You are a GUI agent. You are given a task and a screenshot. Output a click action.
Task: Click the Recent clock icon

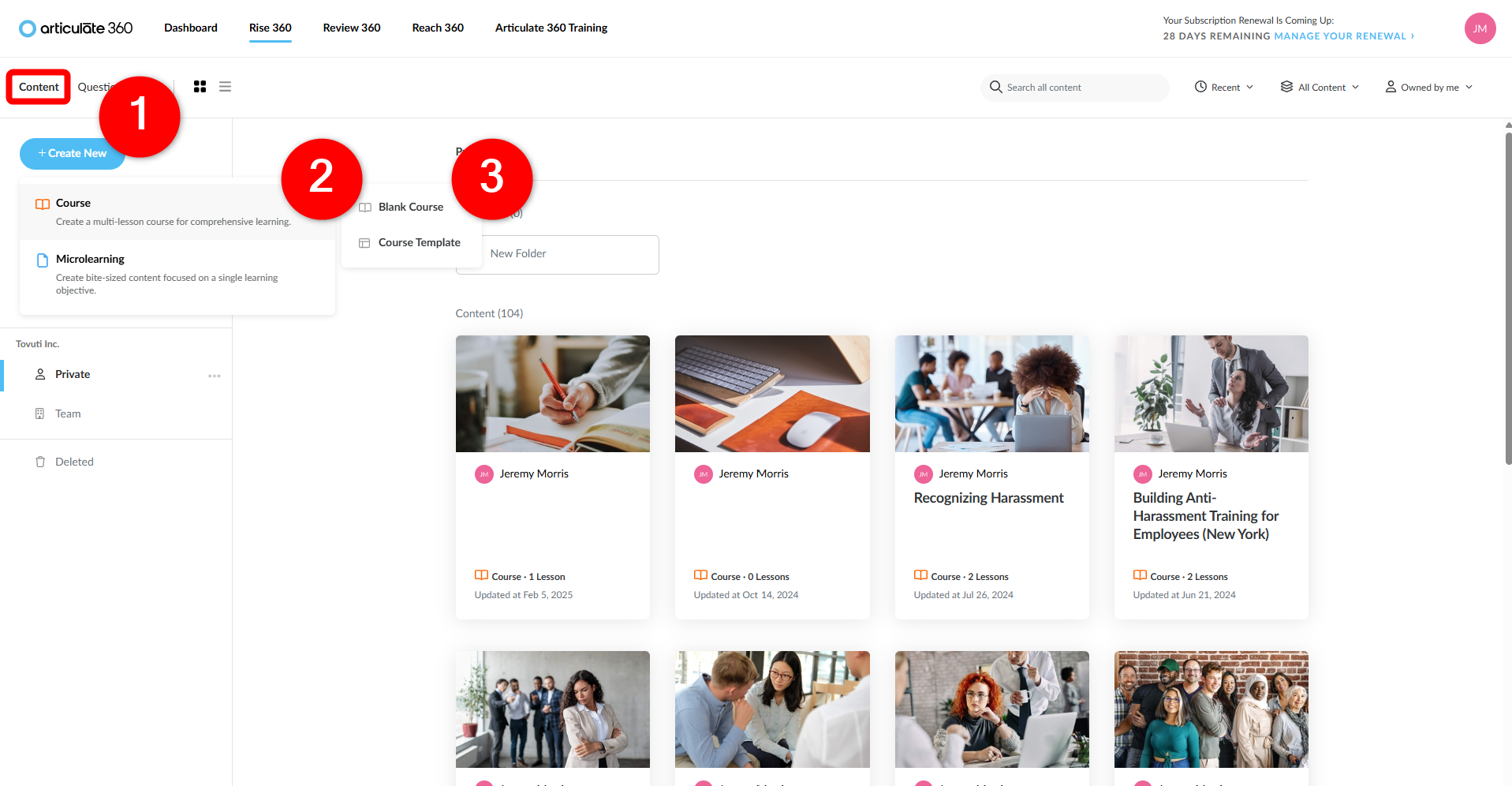[1200, 87]
